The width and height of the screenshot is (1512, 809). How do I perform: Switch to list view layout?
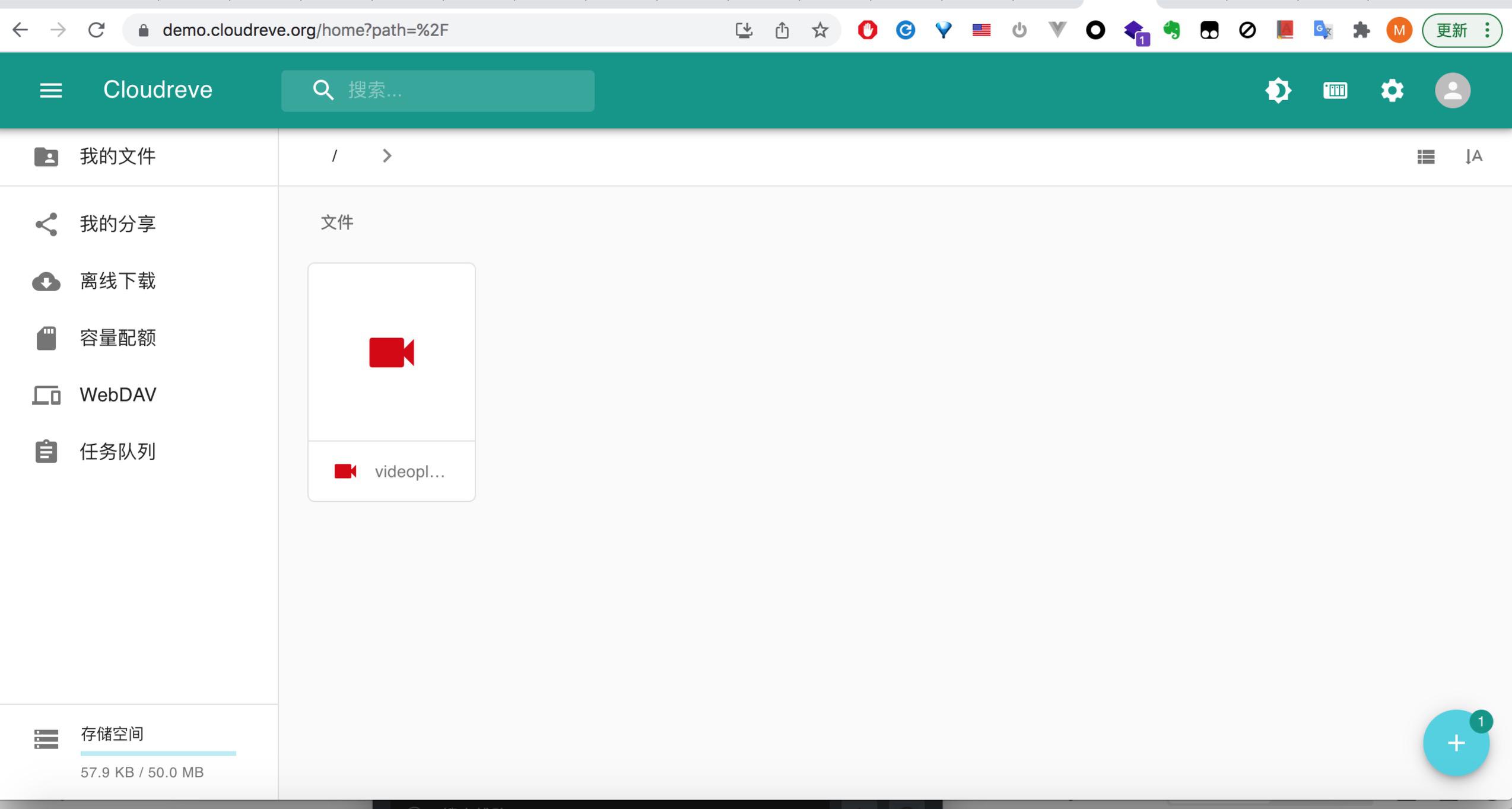click(x=1425, y=157)
